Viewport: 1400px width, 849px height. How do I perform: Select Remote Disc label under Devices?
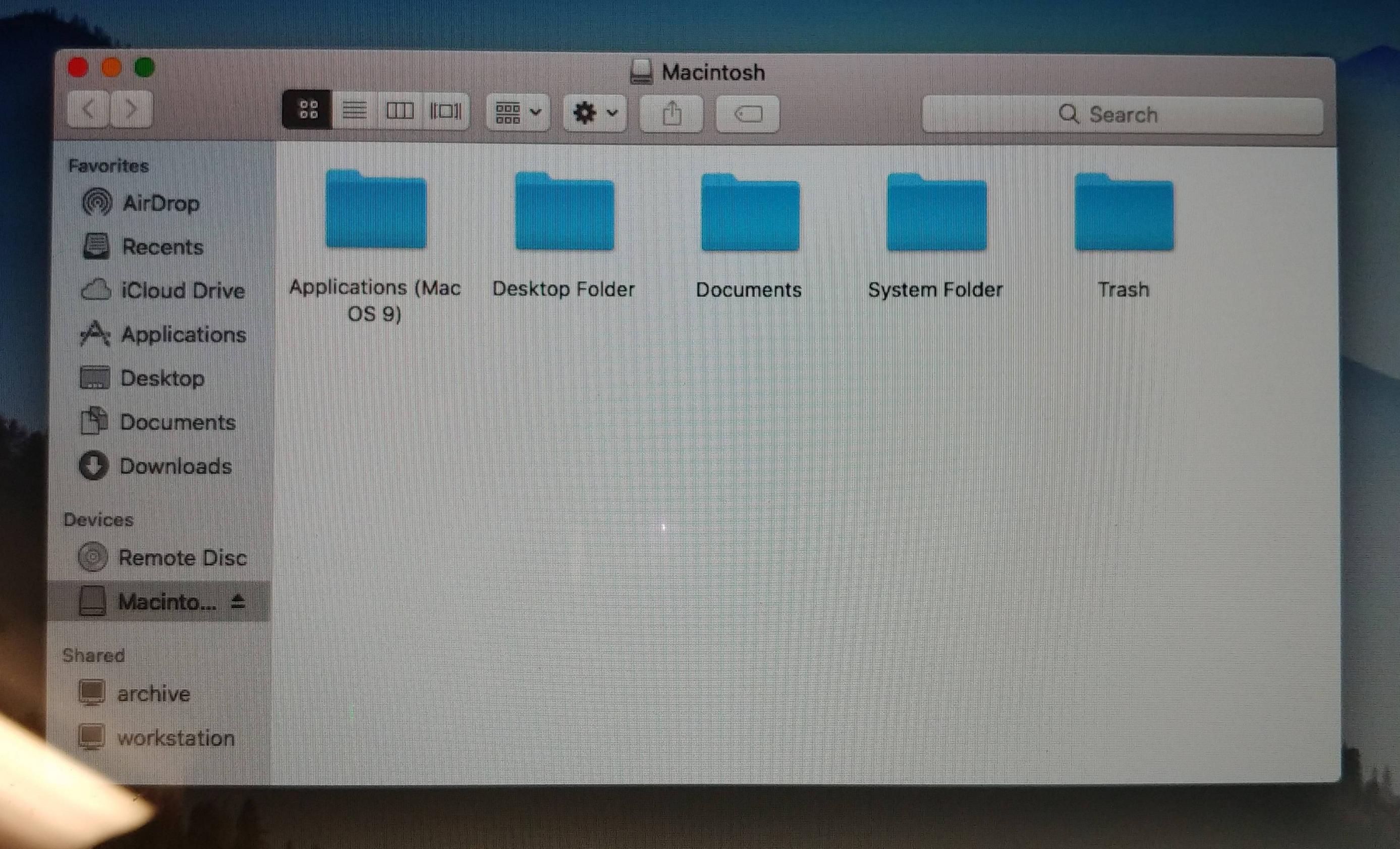183,558
